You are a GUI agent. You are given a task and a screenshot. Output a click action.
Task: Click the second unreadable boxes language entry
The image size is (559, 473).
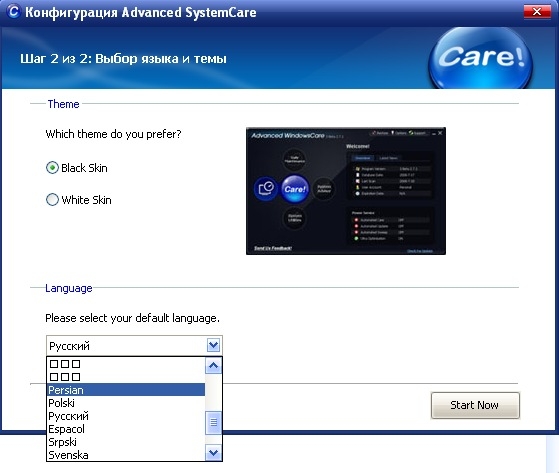coord(126,377)
